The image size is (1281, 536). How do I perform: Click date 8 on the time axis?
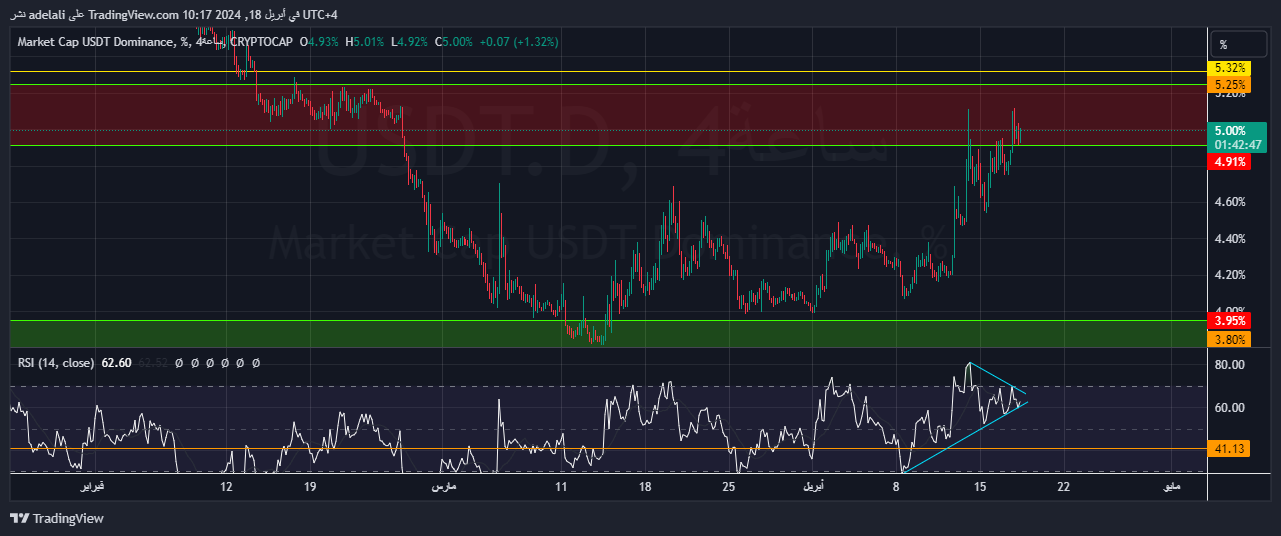(x=897, y=487)
